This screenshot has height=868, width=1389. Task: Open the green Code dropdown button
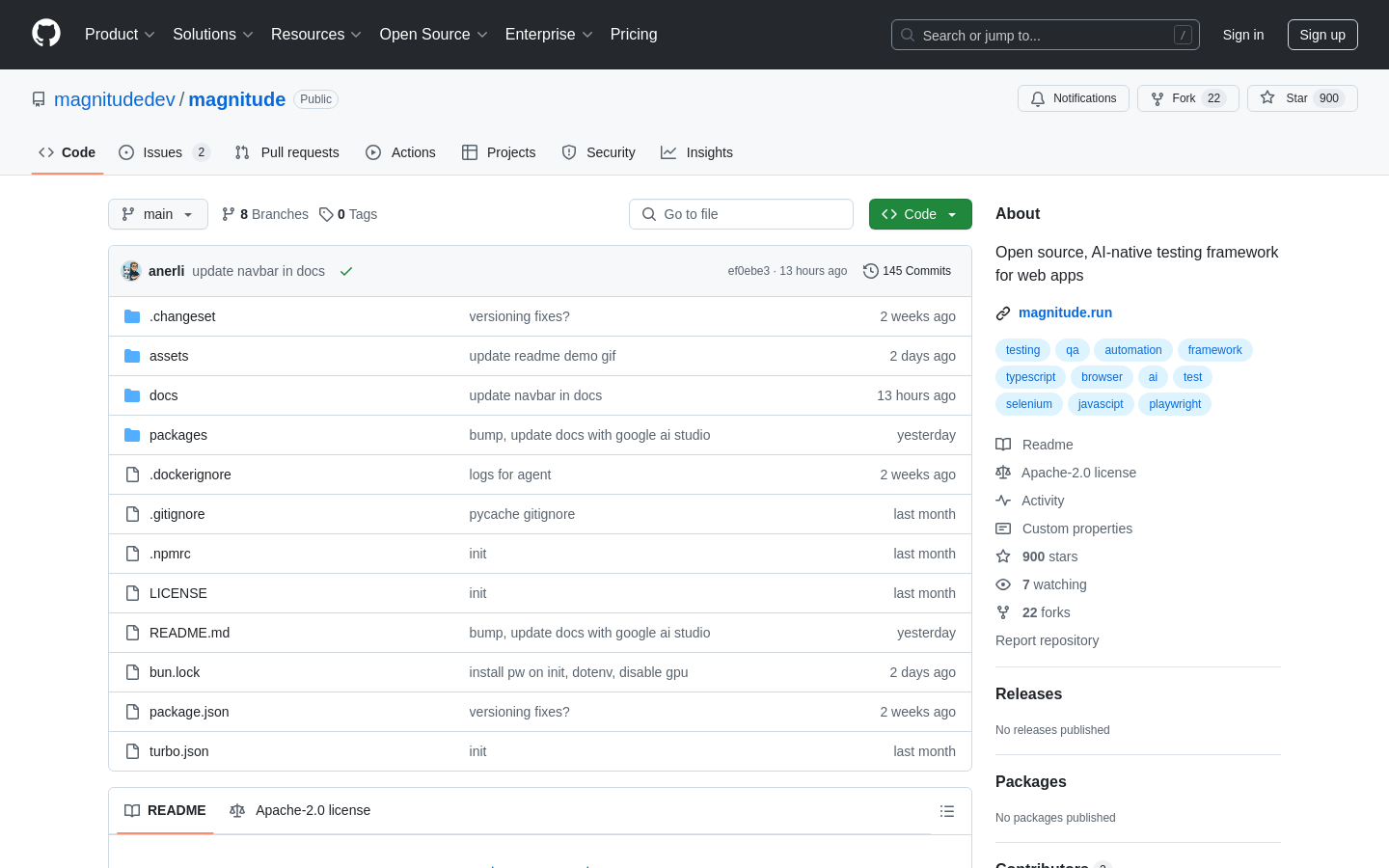[920, 214]
